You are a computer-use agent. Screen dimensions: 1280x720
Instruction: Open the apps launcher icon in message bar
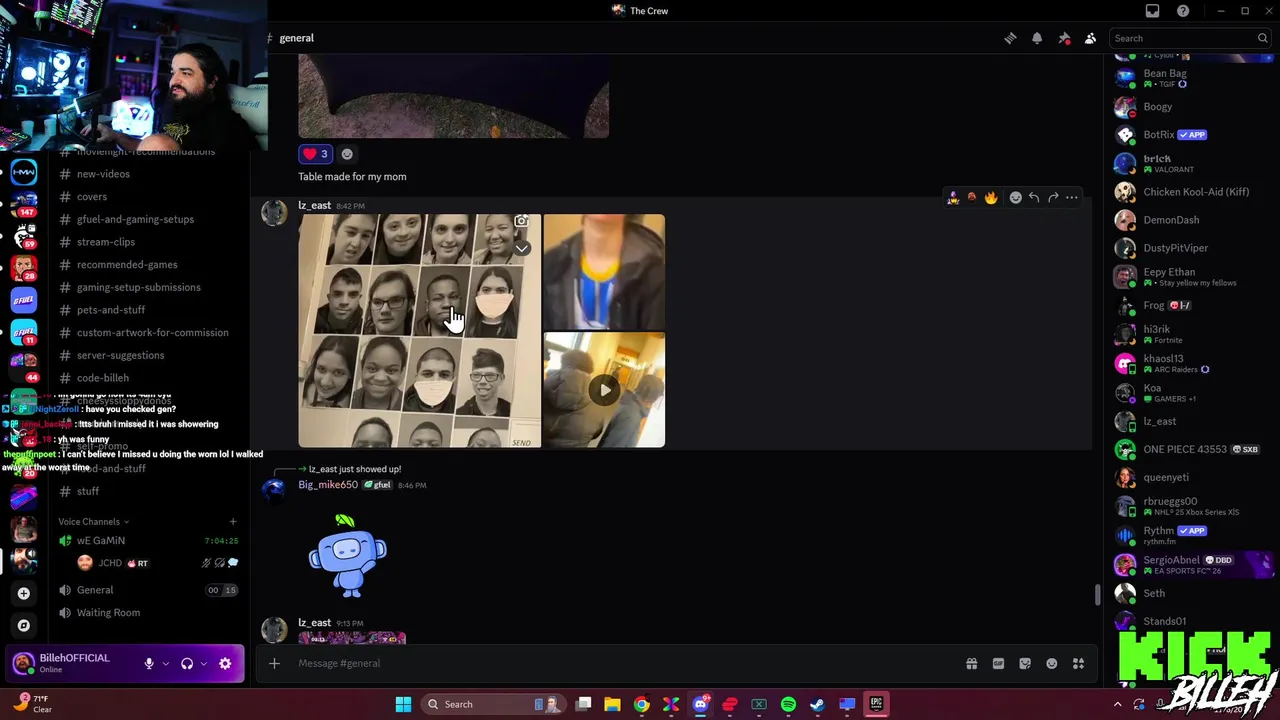[1078, 663]
